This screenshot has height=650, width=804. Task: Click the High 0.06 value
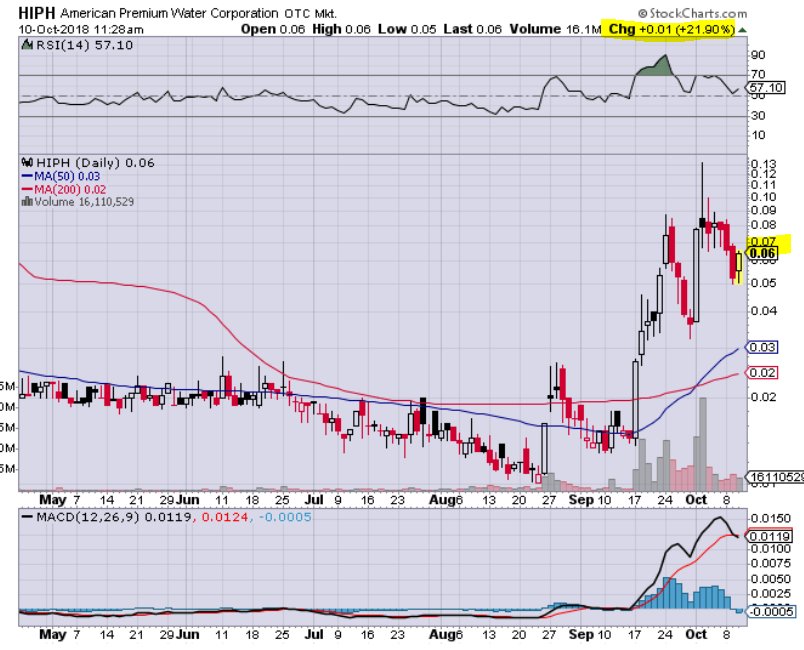click(341, 29)
